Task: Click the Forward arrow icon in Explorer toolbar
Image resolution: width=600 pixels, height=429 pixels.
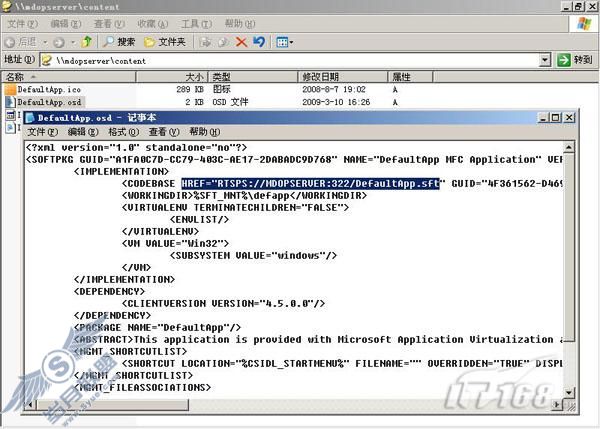Action: pos(59,42)
